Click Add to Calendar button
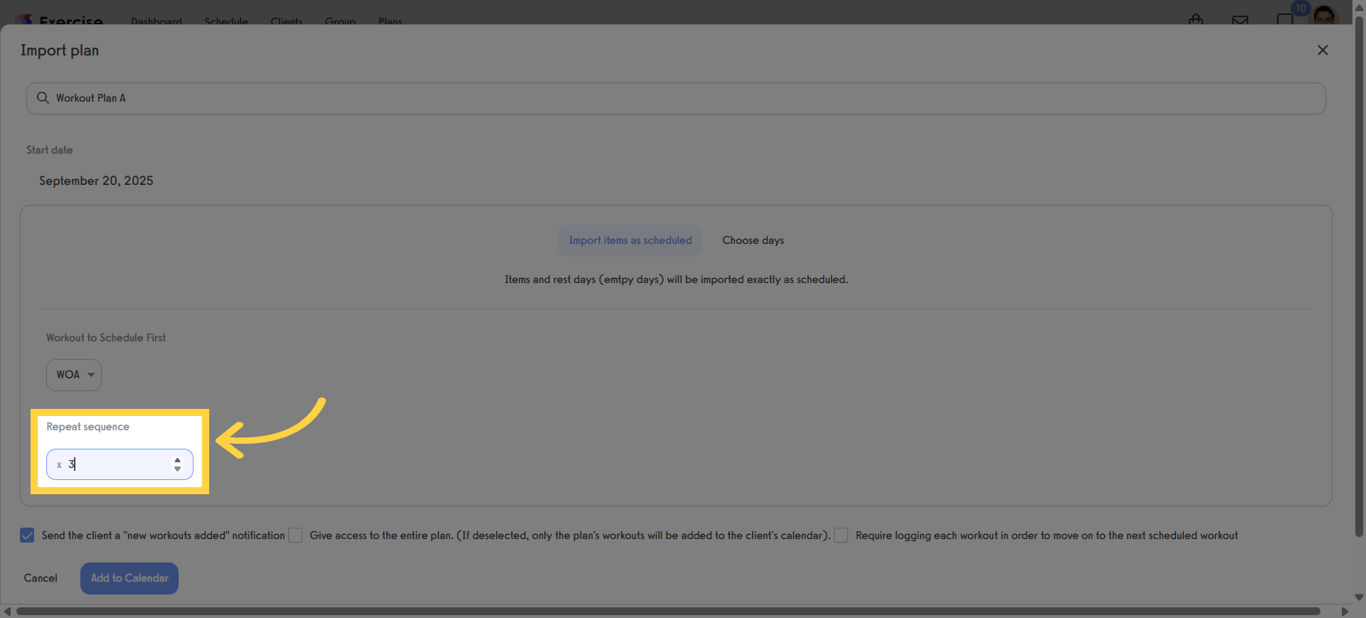This screenshot has width=1366, height=618. [x=129, y=578]
